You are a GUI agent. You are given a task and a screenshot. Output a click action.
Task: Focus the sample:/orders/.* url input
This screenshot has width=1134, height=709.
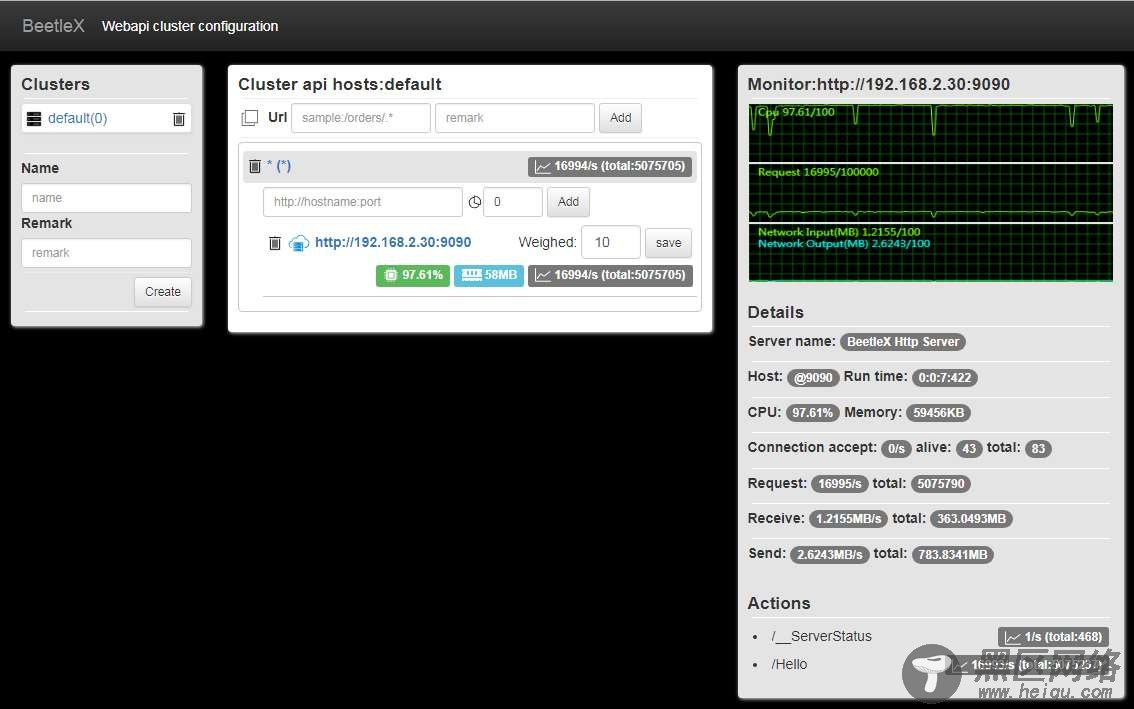point(361,118)
